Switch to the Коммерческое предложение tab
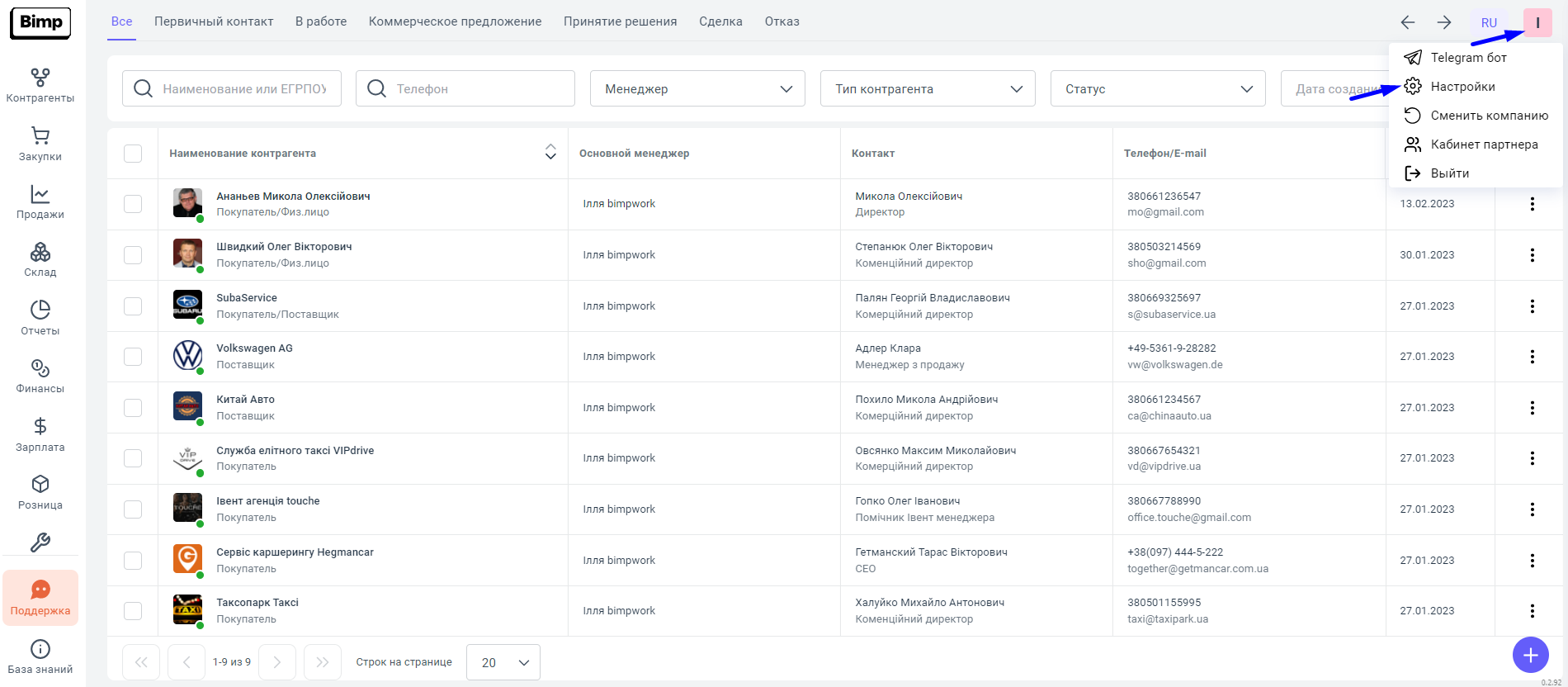Viewport: 1568px width, 687px height. (x=455, y=21)
